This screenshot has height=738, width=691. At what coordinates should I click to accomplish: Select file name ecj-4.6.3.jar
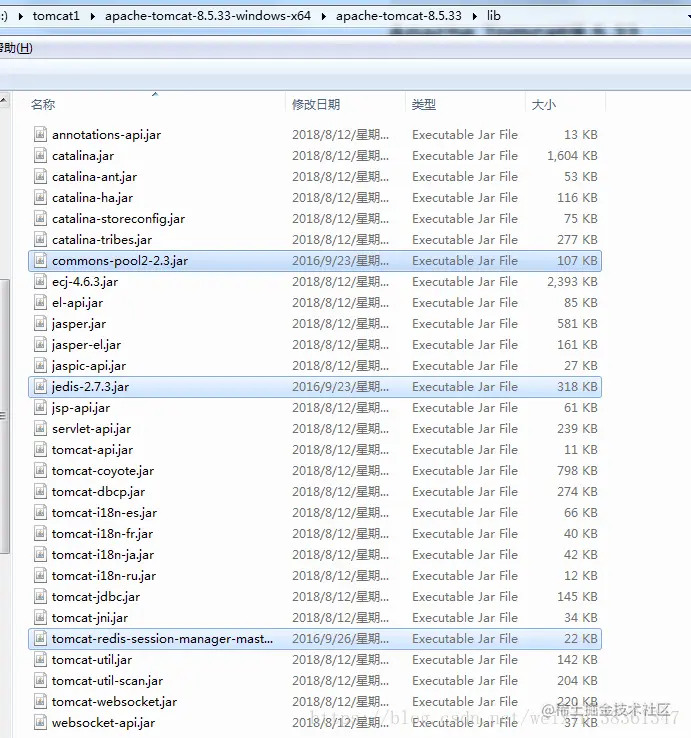point(85,282)
